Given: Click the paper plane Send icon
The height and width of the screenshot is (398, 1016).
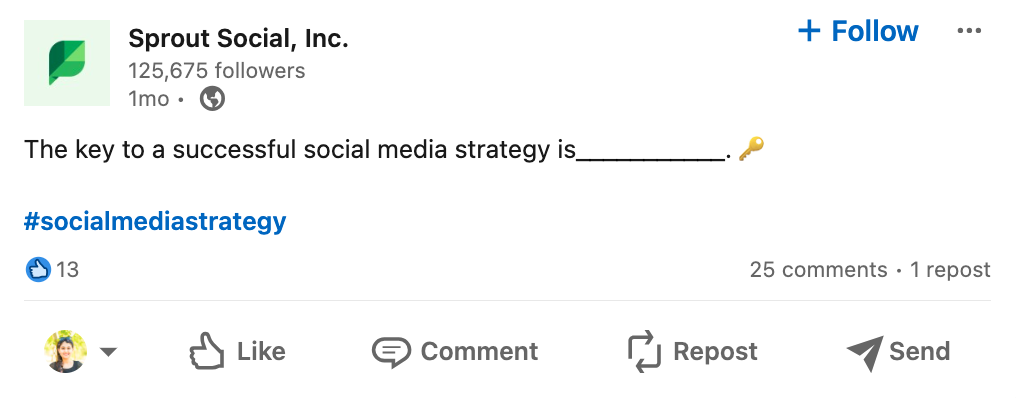Looking at the screenshot, I should [865, 353].
